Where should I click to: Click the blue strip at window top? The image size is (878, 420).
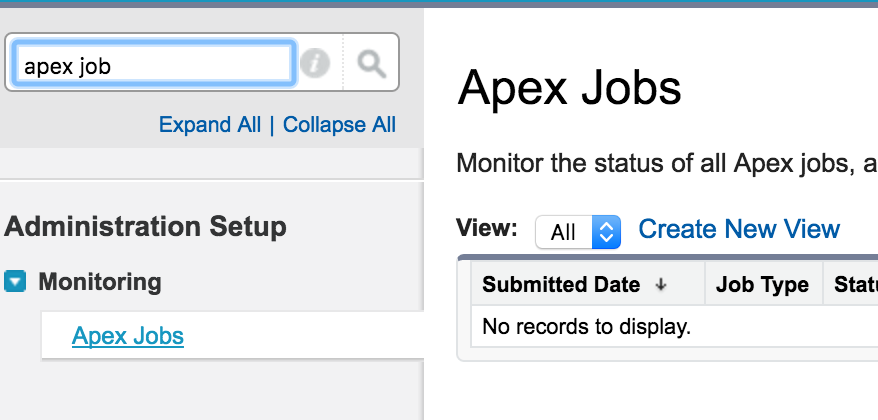point(439,3)
